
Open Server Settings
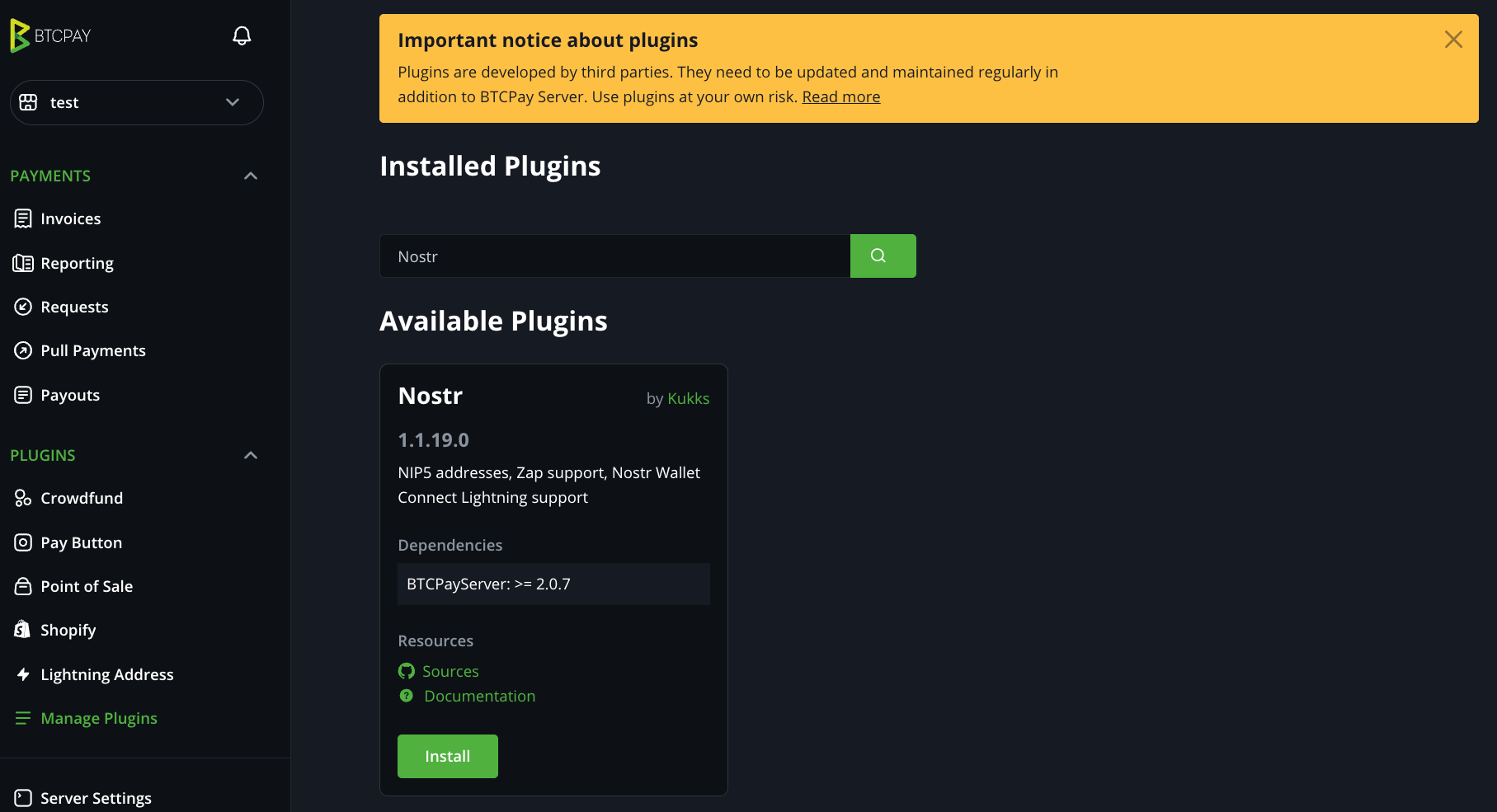pyautogui.click(x=96, y=797)
